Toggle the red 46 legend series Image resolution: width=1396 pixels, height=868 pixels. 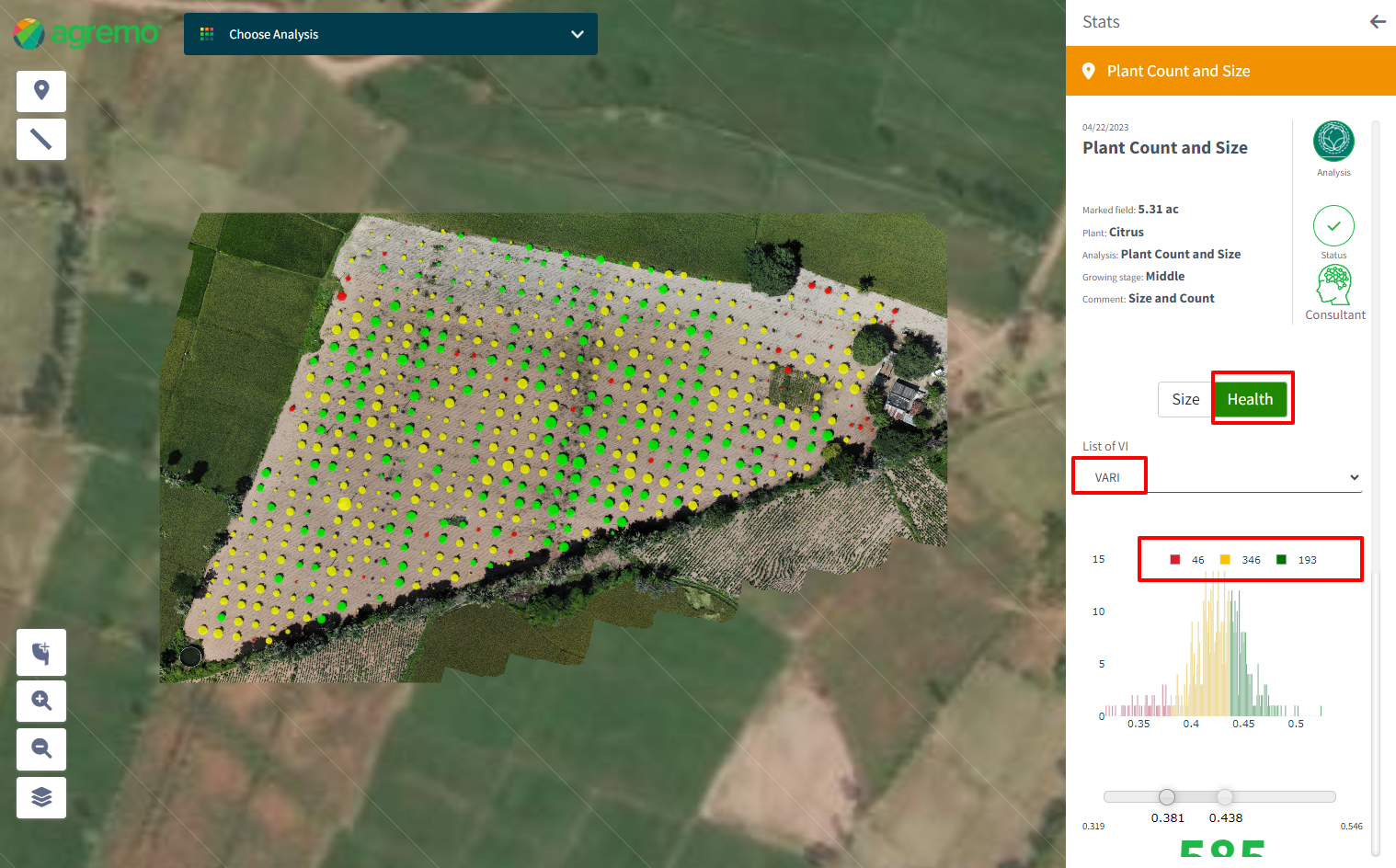[1187, 560]
